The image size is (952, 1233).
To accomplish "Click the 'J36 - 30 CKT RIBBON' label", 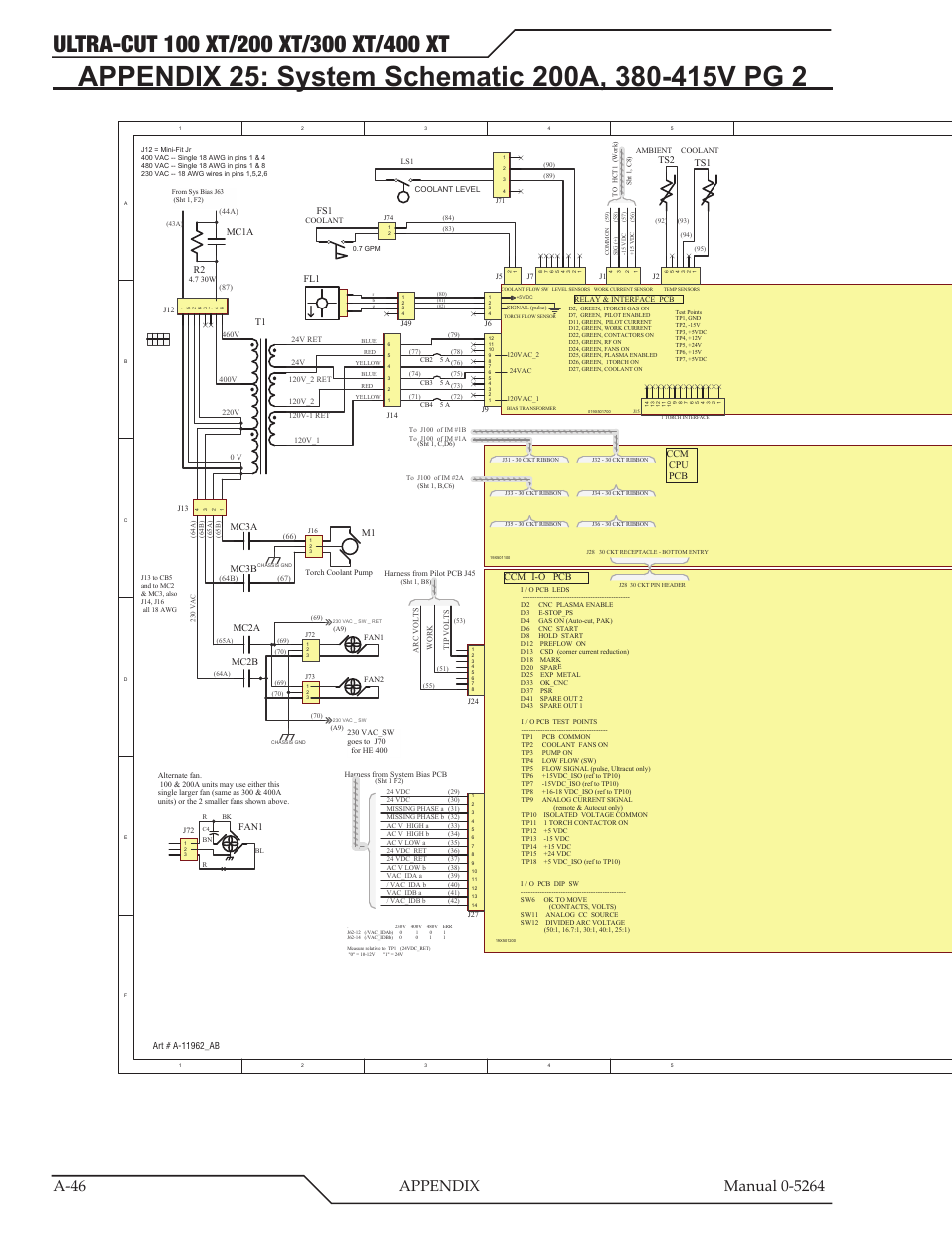I will coord(620,524).
